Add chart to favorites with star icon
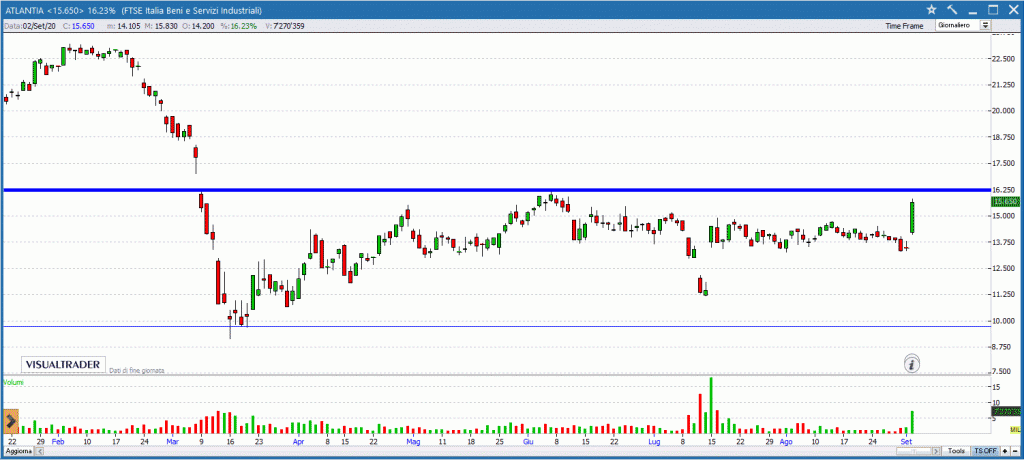Image resolution: width=1024 pixels, height=460 pixels. (931, 9)
